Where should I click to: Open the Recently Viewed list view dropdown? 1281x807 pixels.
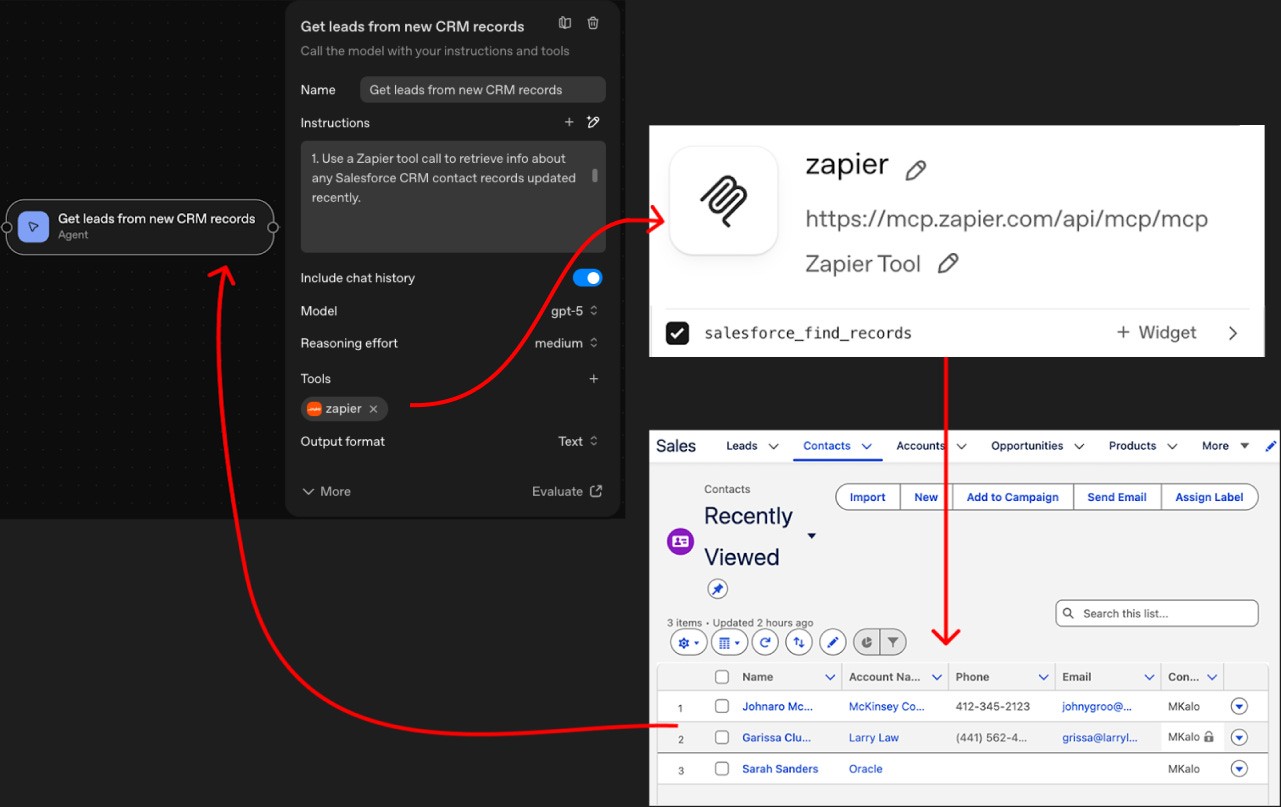[811, 536]
